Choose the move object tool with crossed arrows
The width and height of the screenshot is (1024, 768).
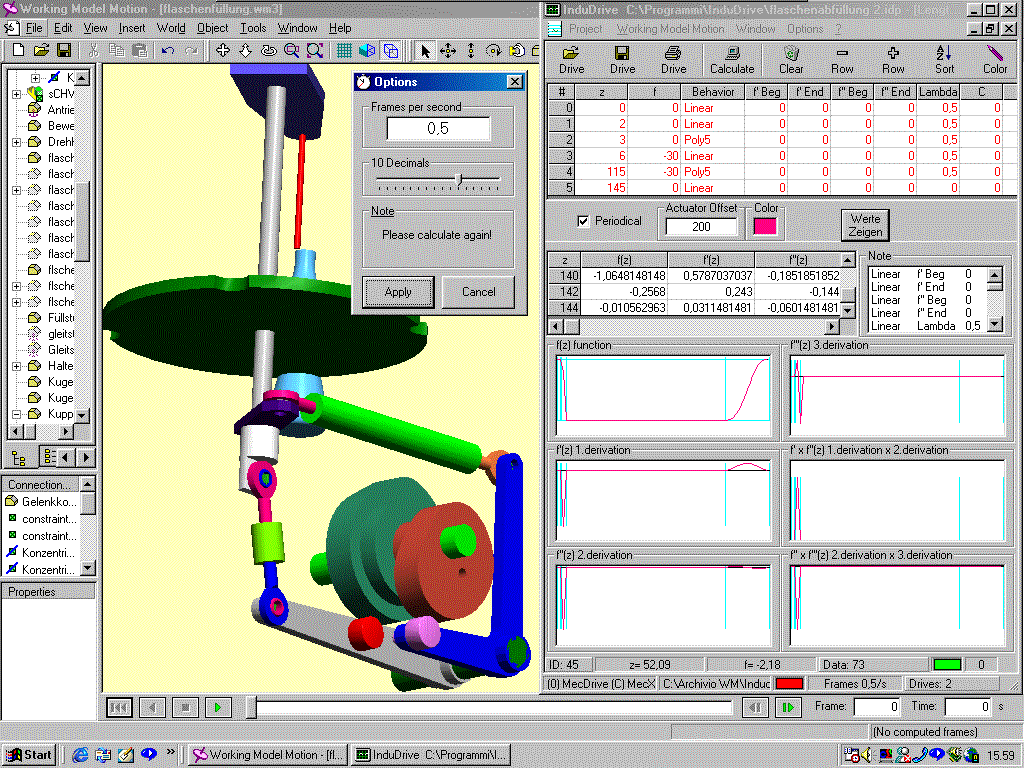[448, 50]
